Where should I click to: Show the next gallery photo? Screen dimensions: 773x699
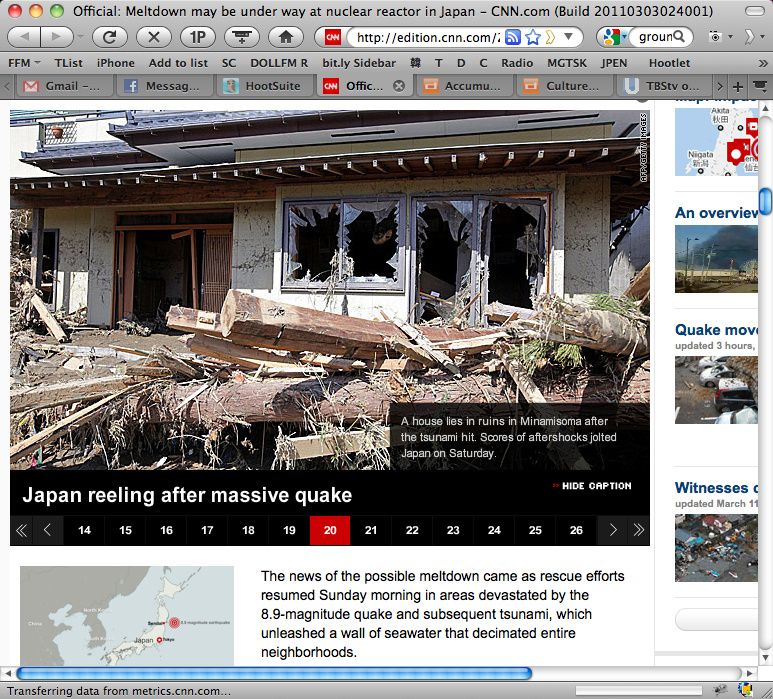tap(612, 530)
